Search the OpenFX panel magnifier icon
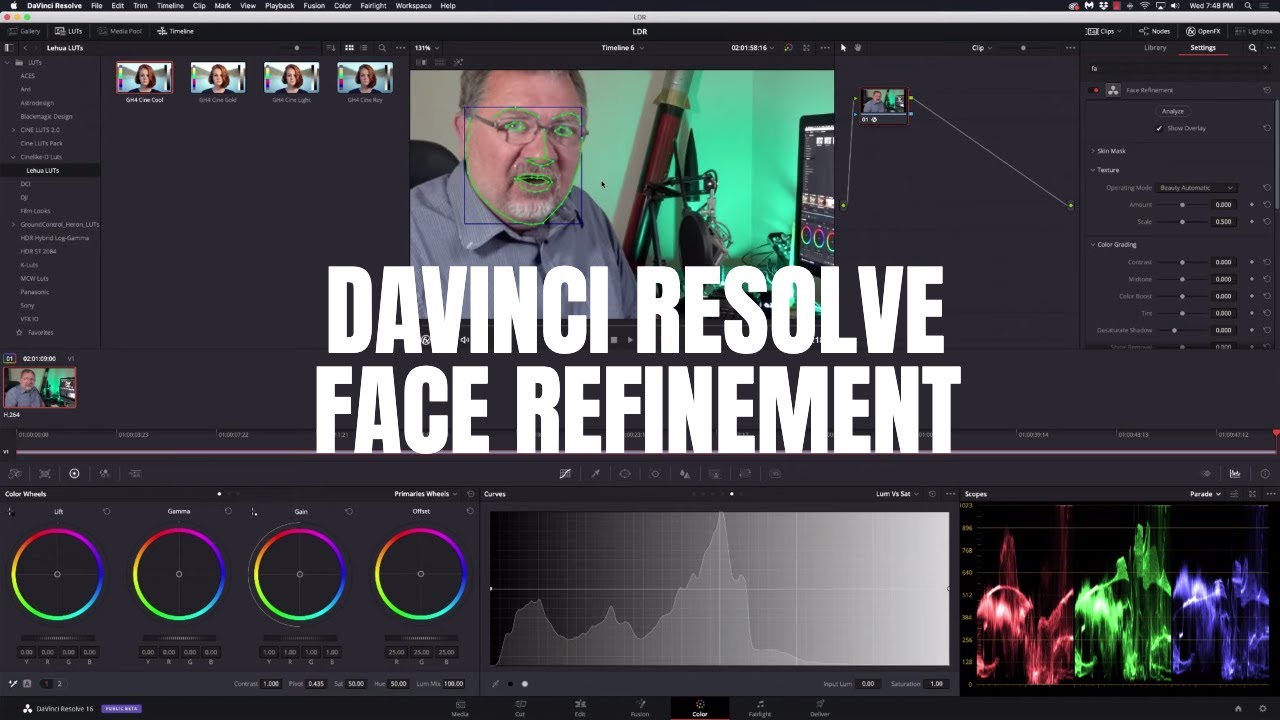The height and width of the screenshot is (720, 1280). [1252, 47]
